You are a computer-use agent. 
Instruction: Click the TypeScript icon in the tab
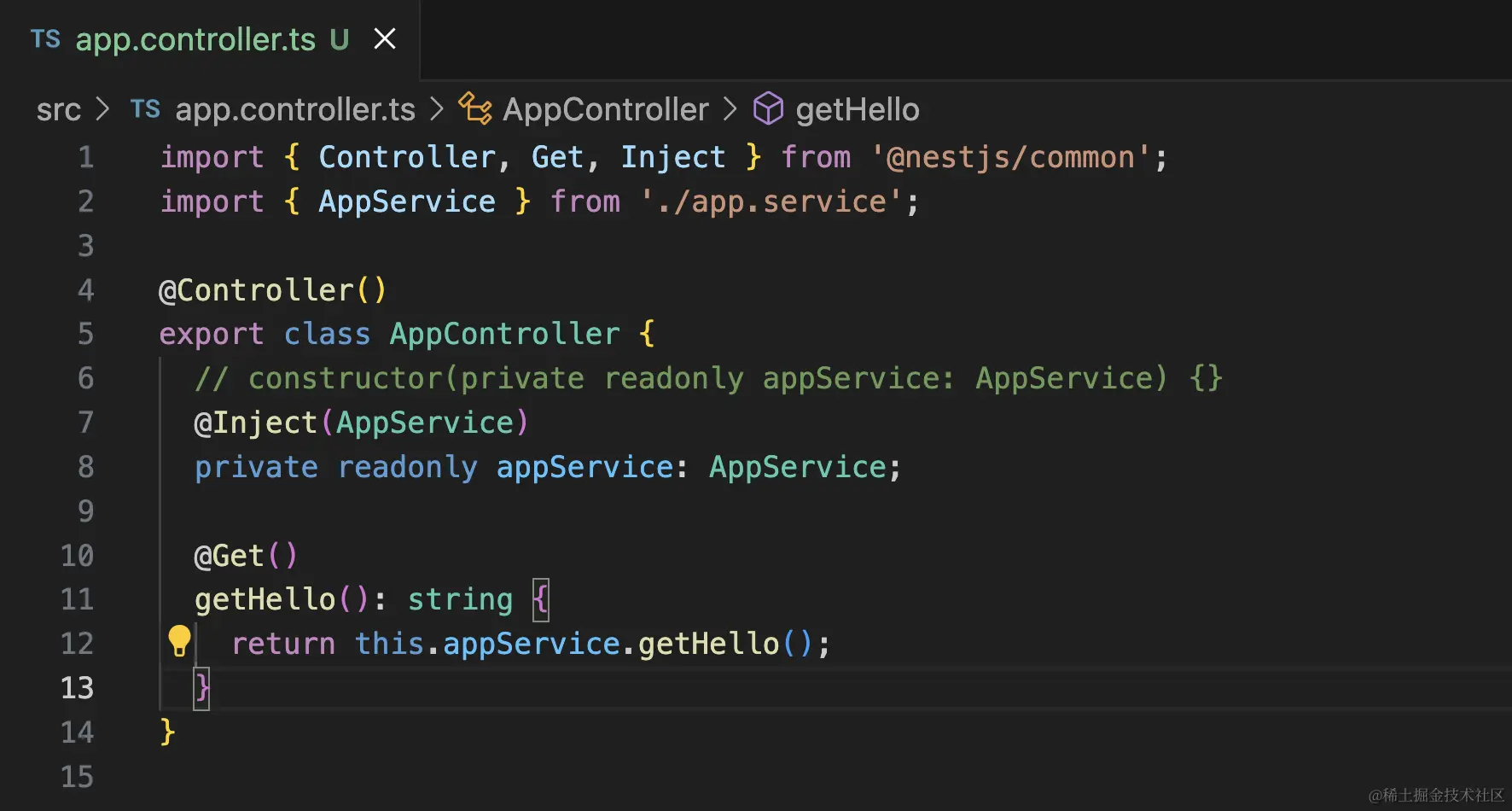pyautogui.click(x=45, y=39)
